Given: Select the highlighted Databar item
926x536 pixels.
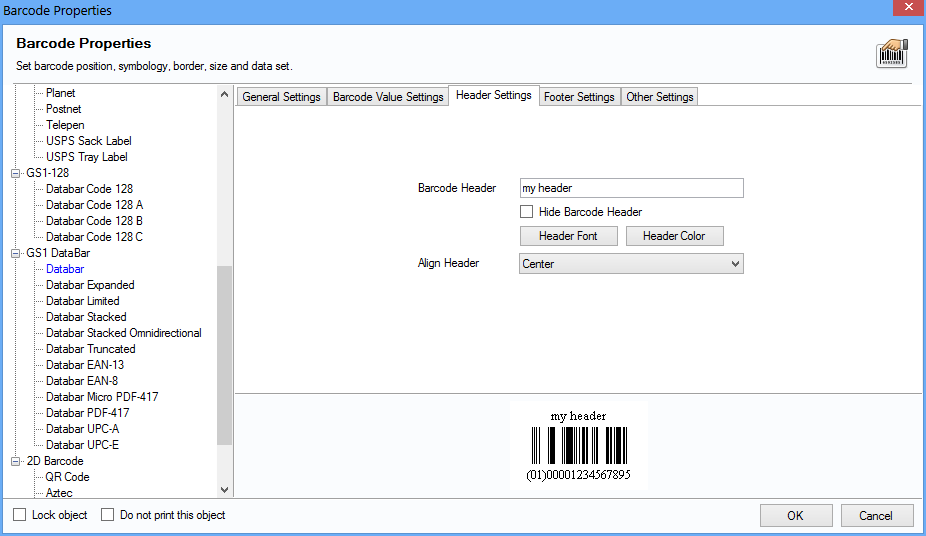Looking at the screenshot, I should pyautogui.click(x=65, y=269).
